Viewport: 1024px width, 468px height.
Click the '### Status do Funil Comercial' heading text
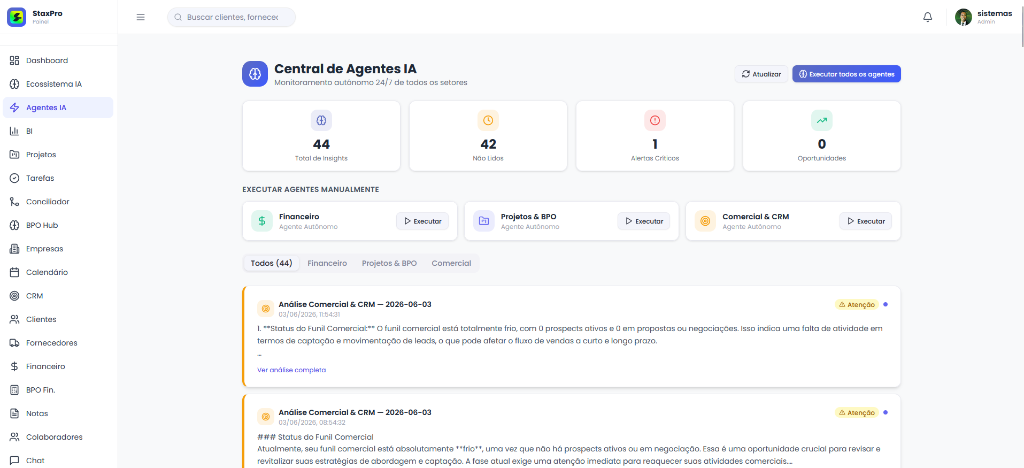tap(315, 437)
